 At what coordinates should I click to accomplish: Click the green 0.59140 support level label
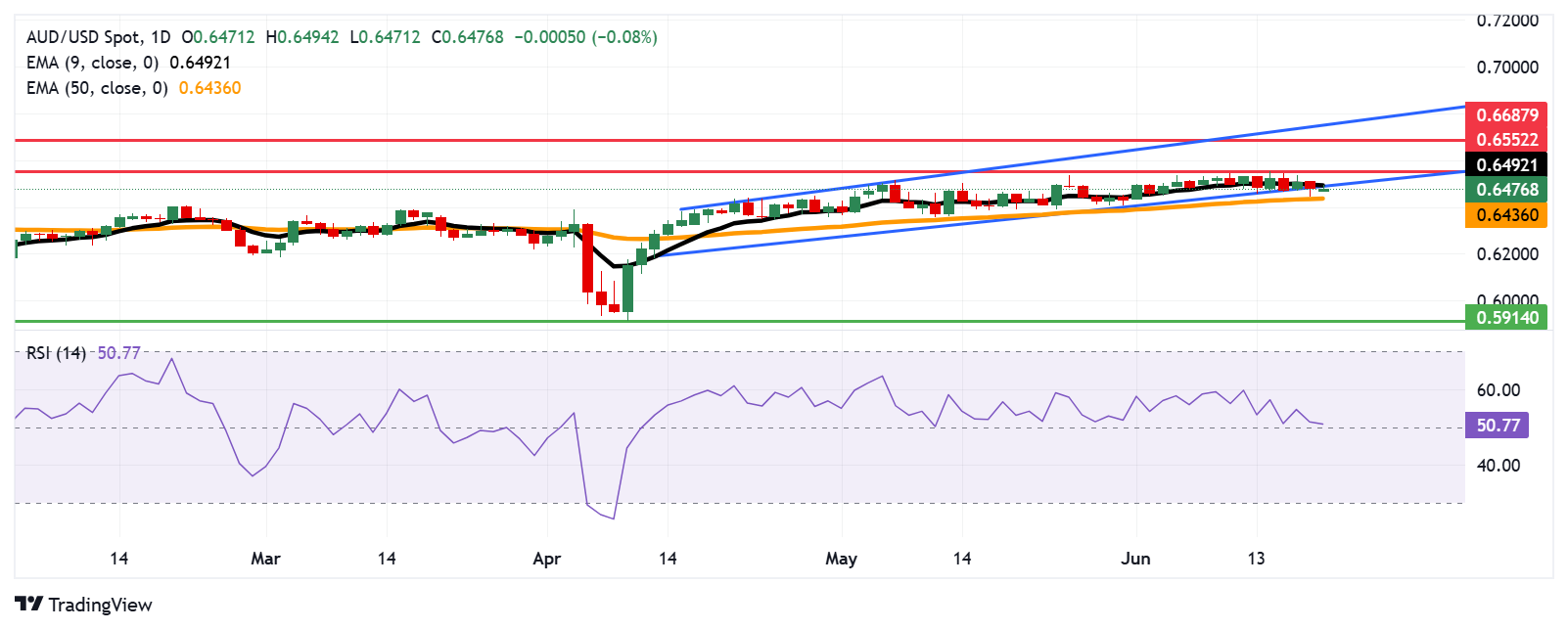(x=1506, y=318)
